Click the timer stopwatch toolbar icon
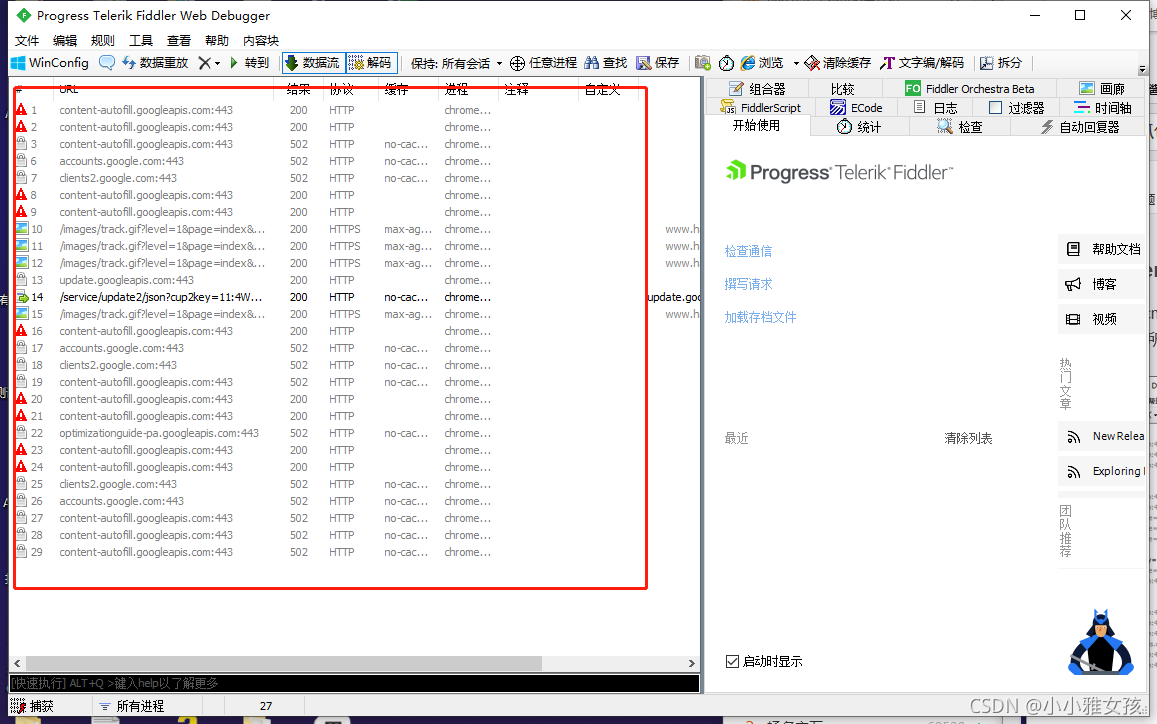 click(x=726, y=63)
